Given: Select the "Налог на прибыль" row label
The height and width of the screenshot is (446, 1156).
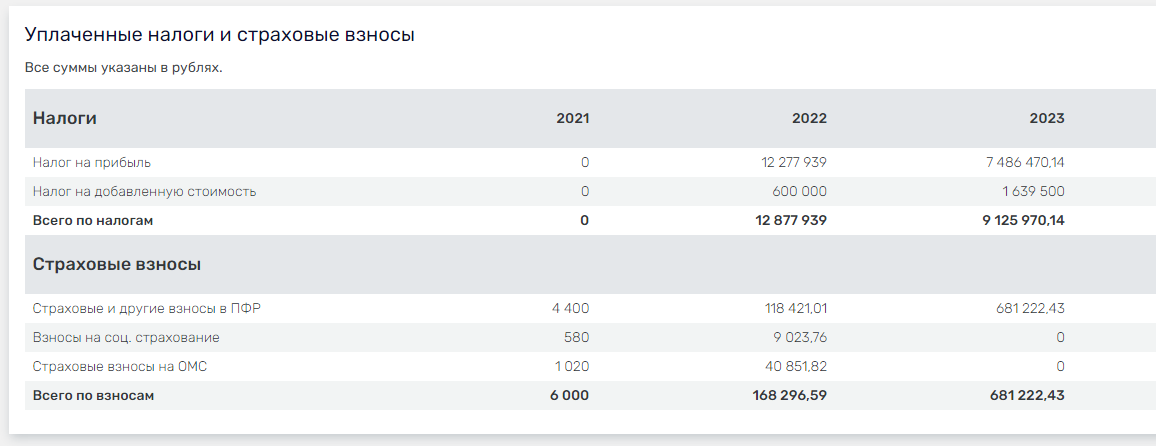Looking at the screenshot, I should (x=92, y=162).
